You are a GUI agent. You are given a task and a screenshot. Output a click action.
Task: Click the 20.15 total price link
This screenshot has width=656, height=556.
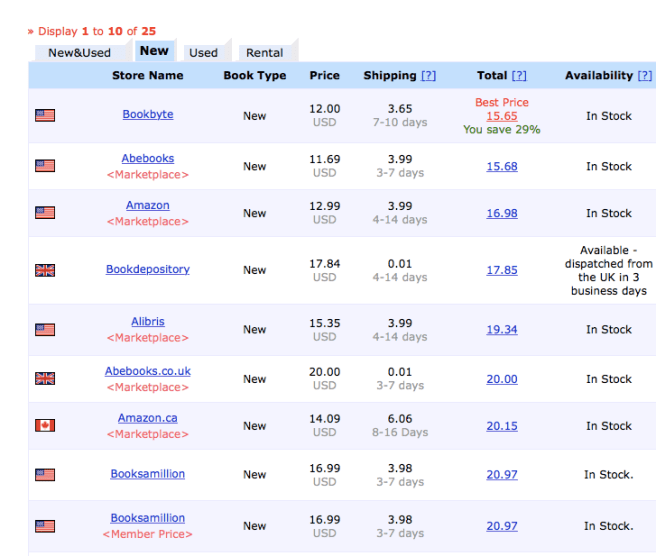click(502, 426)
